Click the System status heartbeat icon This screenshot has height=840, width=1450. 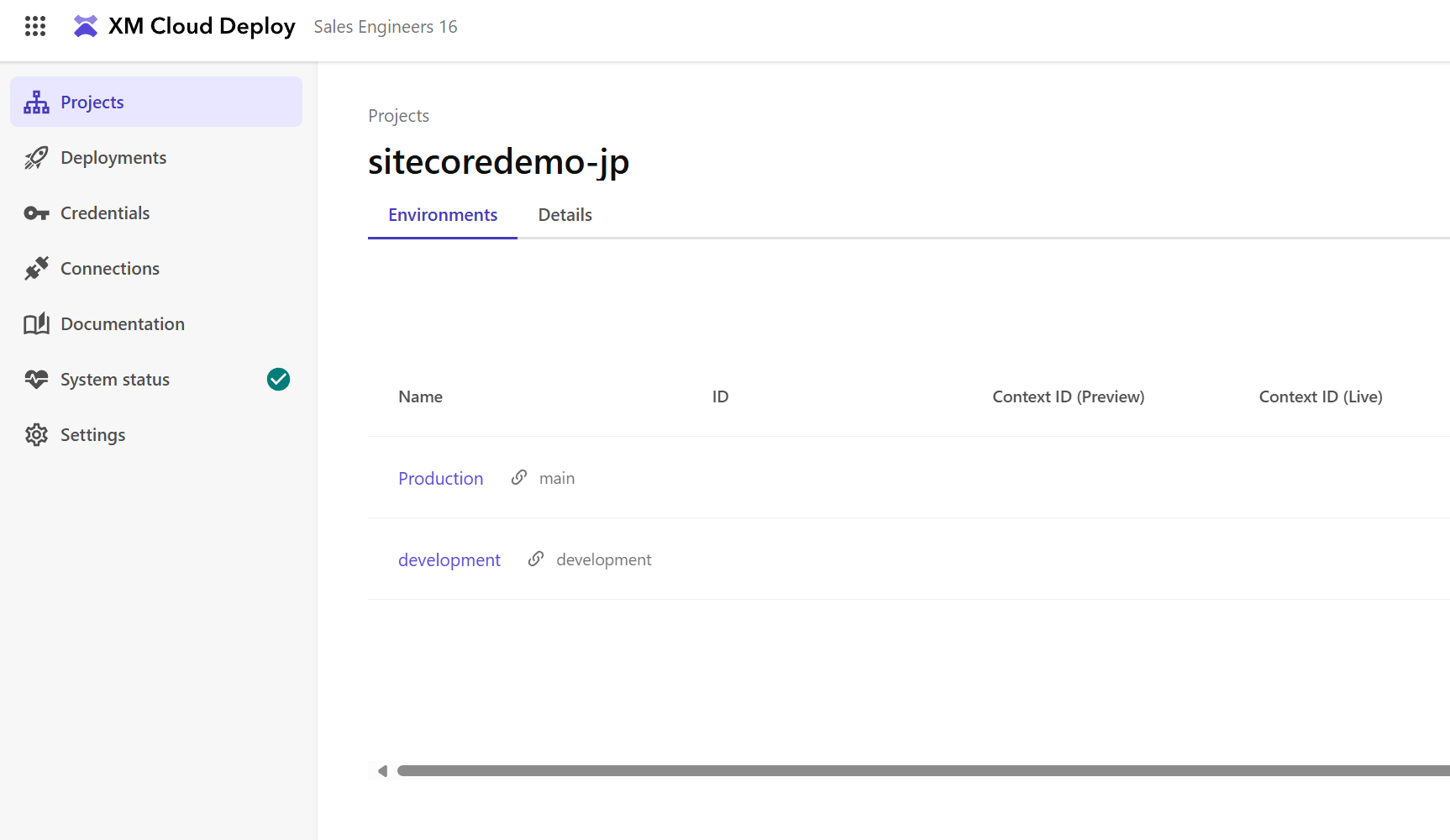(36, 379)
